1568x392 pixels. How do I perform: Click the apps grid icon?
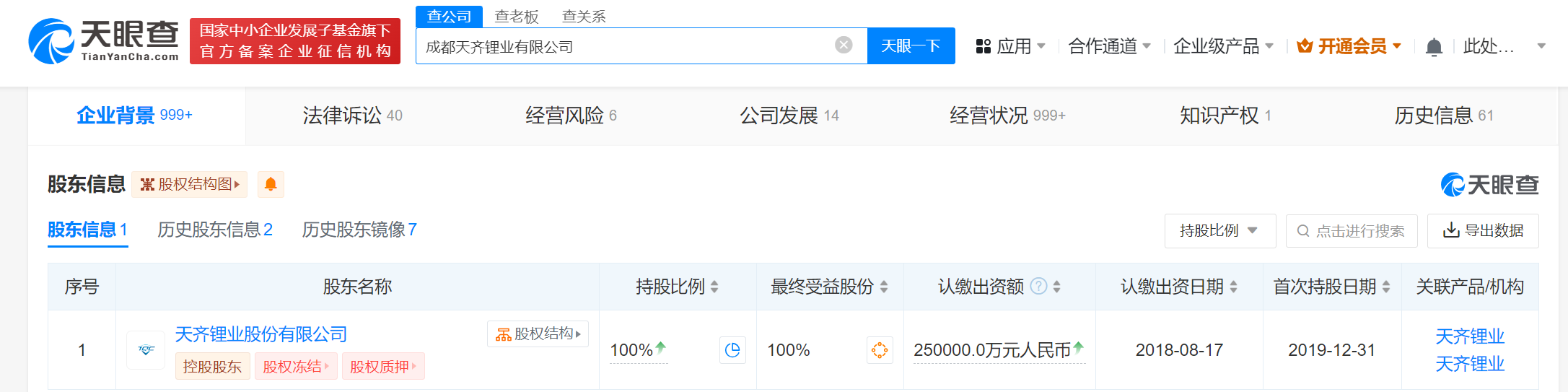point(983,46)
